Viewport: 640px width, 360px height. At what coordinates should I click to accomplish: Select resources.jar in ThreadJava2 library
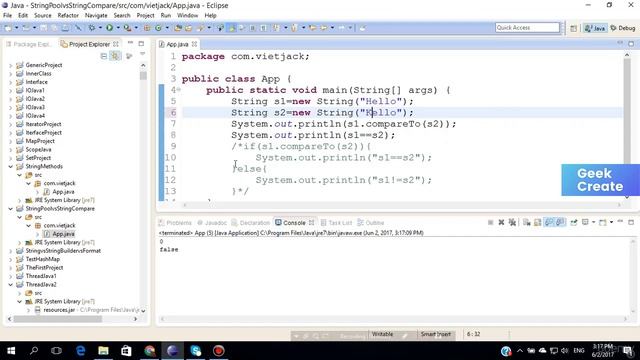(x=59, y=310)
